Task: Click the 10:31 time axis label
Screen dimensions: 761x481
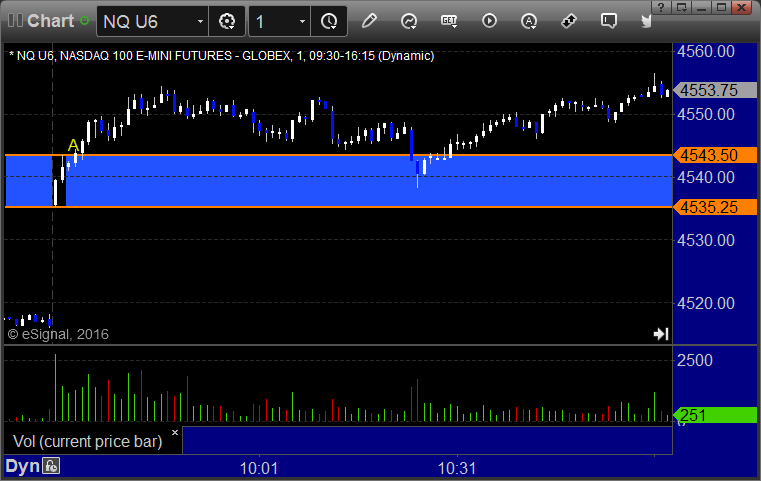Action: 457,468
